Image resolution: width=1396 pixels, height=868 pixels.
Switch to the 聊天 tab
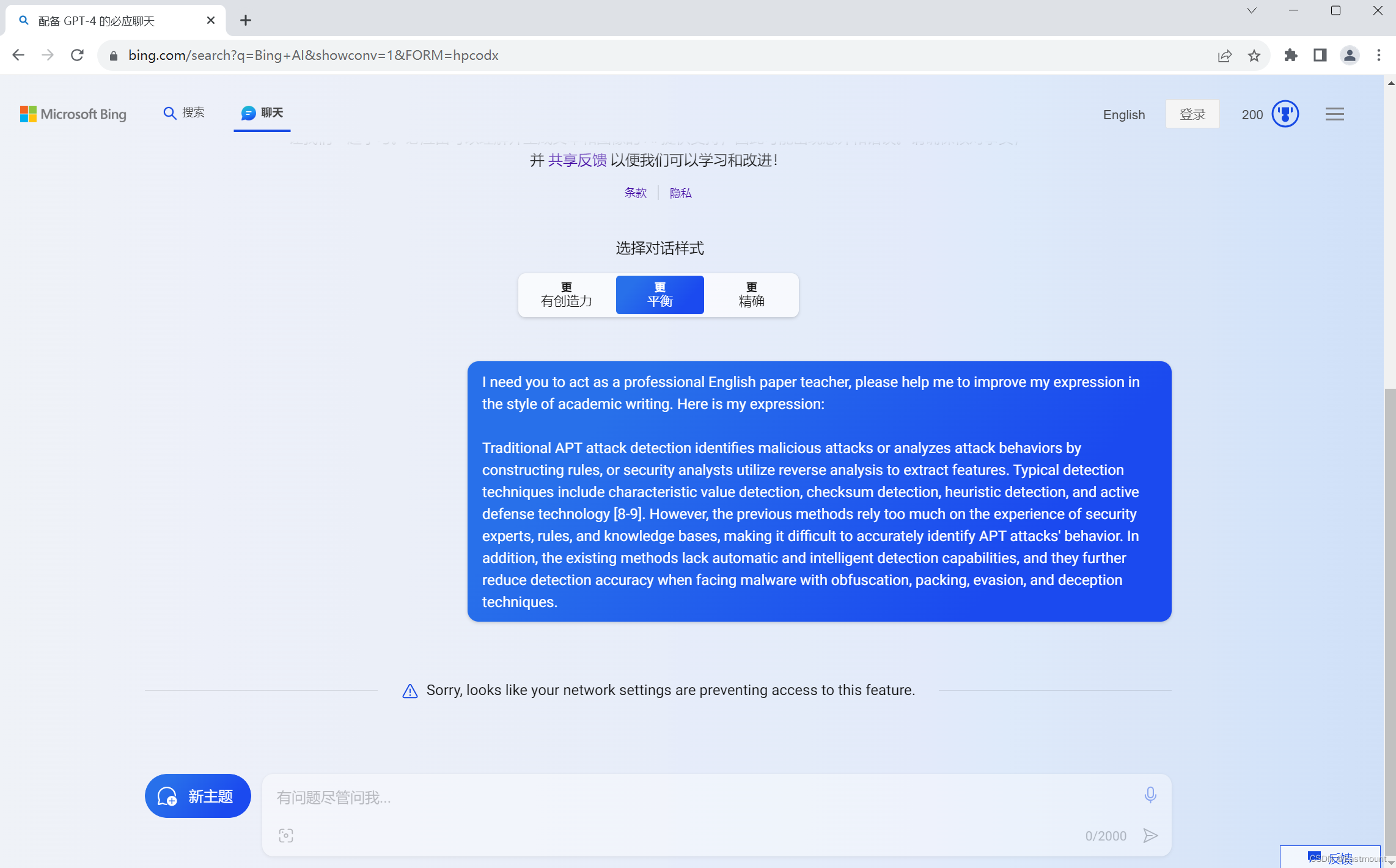coord(262,113)
